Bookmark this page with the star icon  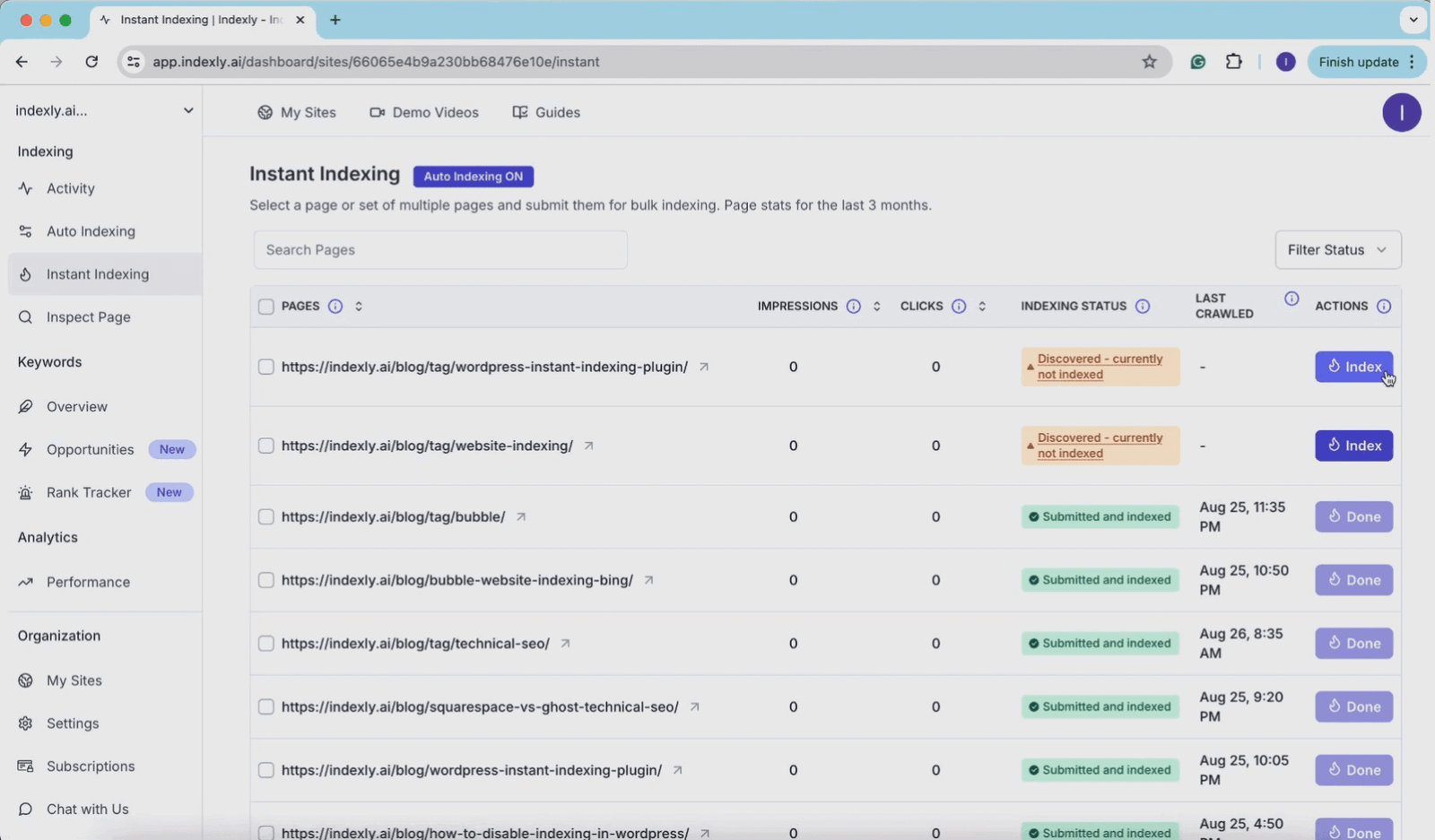tap(1149, 62)
